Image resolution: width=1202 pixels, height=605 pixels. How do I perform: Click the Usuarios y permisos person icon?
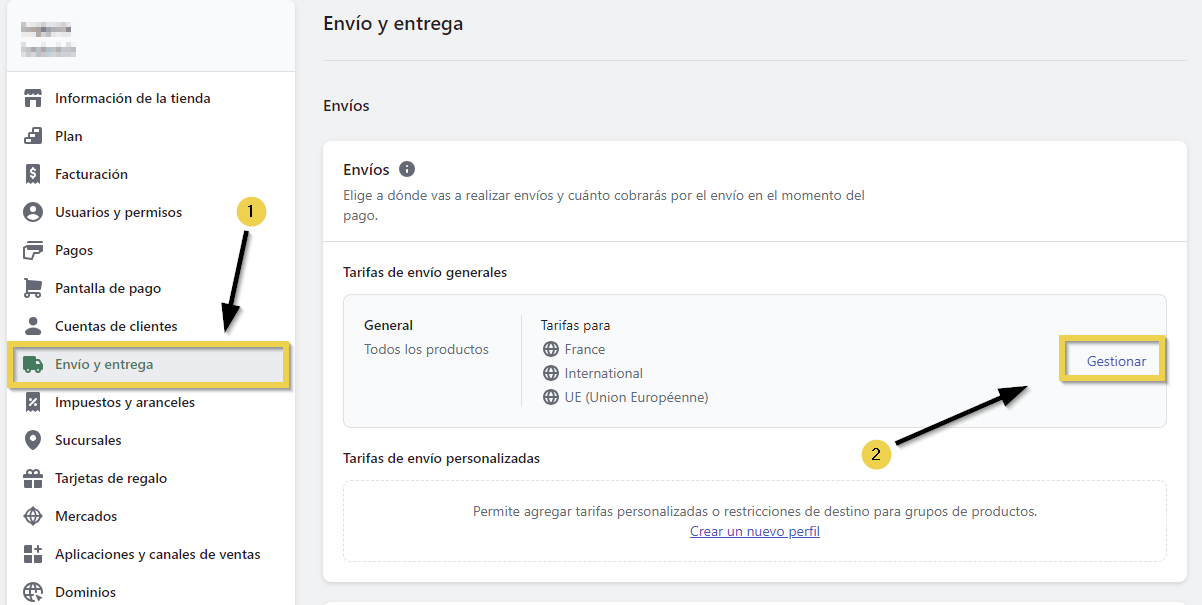pos(34,212)
